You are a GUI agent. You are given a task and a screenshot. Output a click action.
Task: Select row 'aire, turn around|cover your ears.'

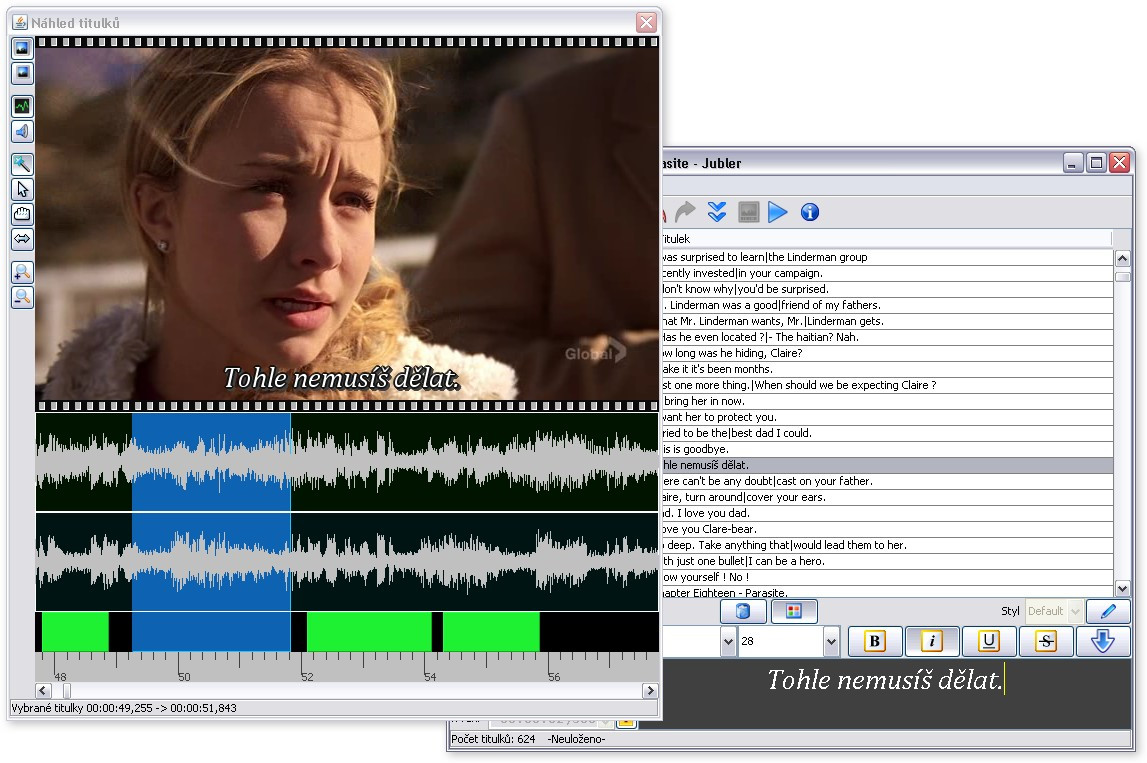coord(887,497)
